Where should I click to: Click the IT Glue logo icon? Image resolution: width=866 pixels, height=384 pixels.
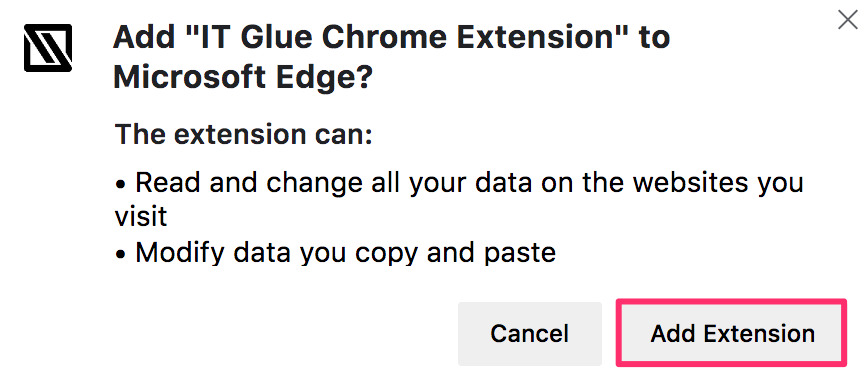click(x=48, y=48)
